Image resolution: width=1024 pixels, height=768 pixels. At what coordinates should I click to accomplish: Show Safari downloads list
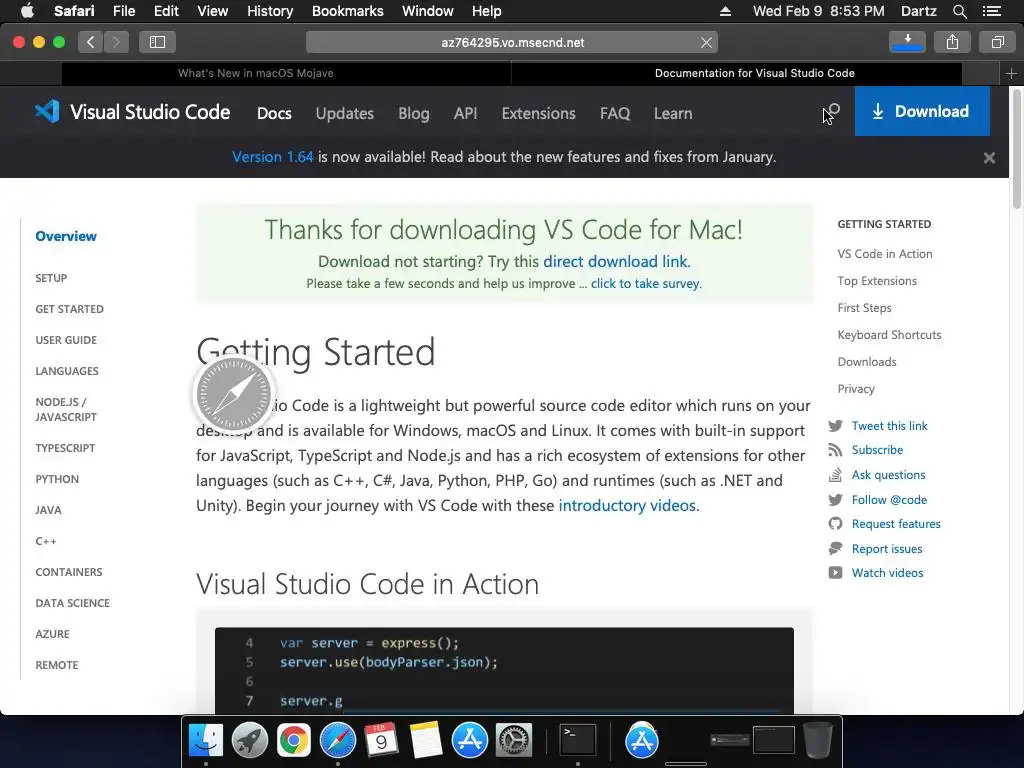pyautogui.click(x=907, y=42)
